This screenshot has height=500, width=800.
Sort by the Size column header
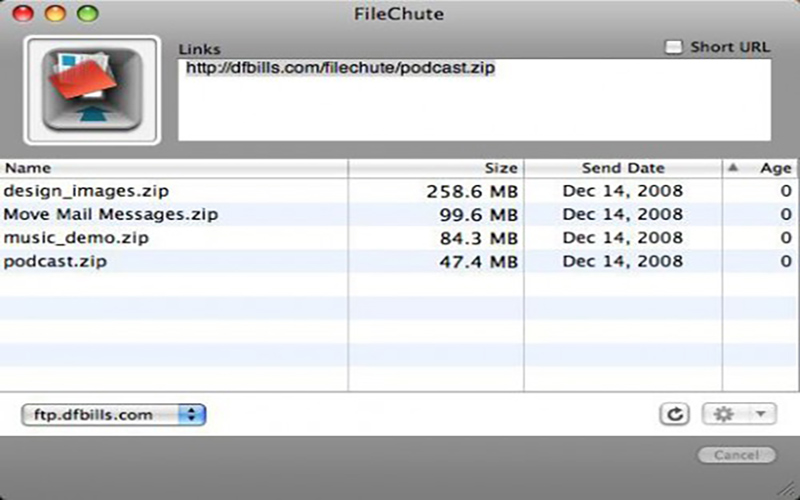click(436, 168)
